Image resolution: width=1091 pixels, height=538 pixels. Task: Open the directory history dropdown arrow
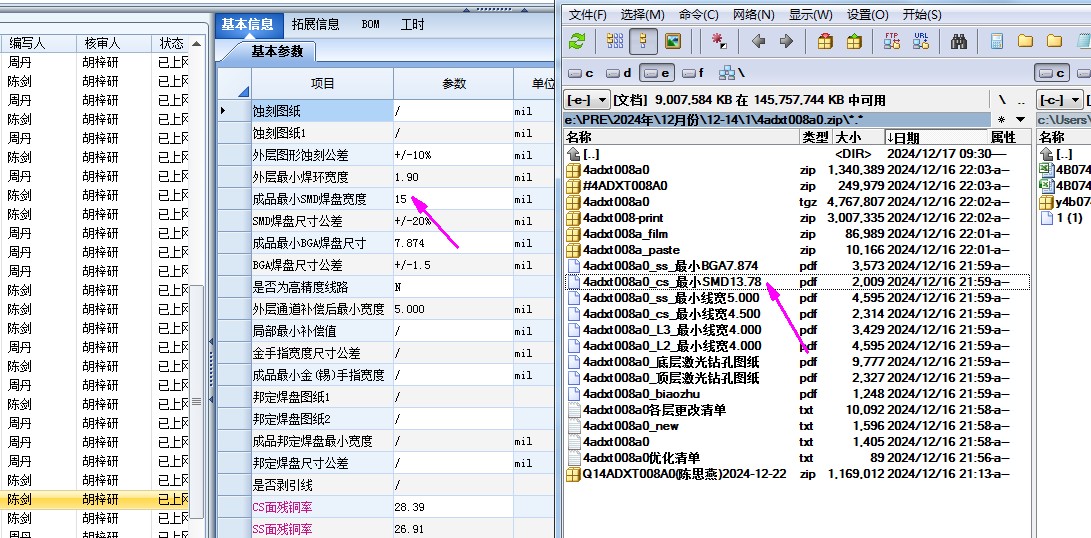[1021, 120]
